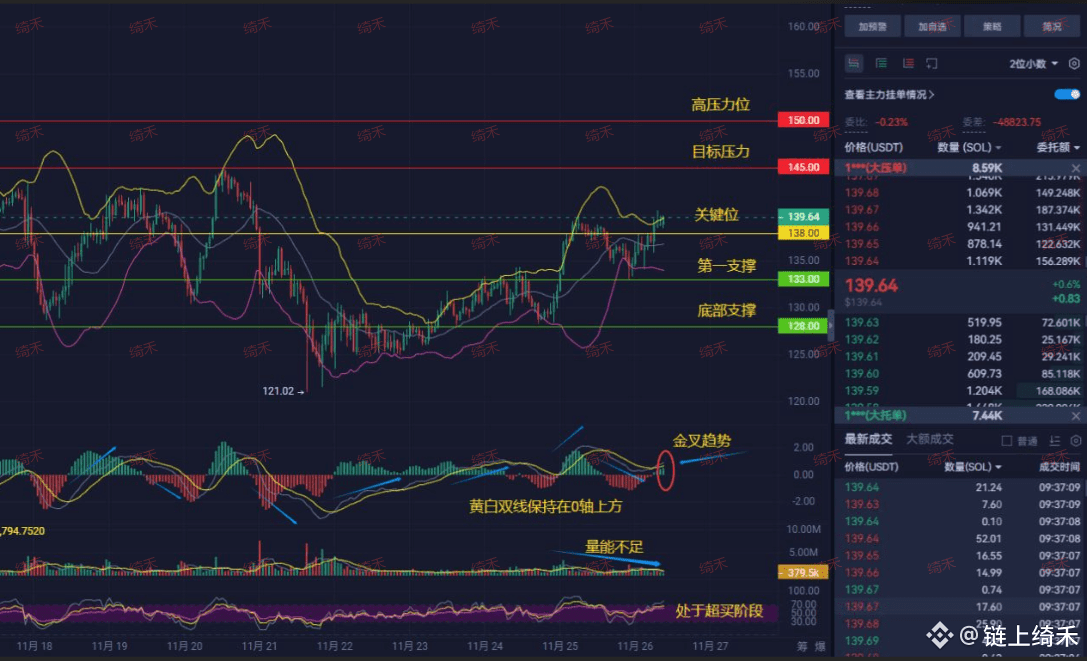The width and height of the screenshot is (1087, 661).
Task: Switch to the 最新成交 tab
Action: pos(868,439)
